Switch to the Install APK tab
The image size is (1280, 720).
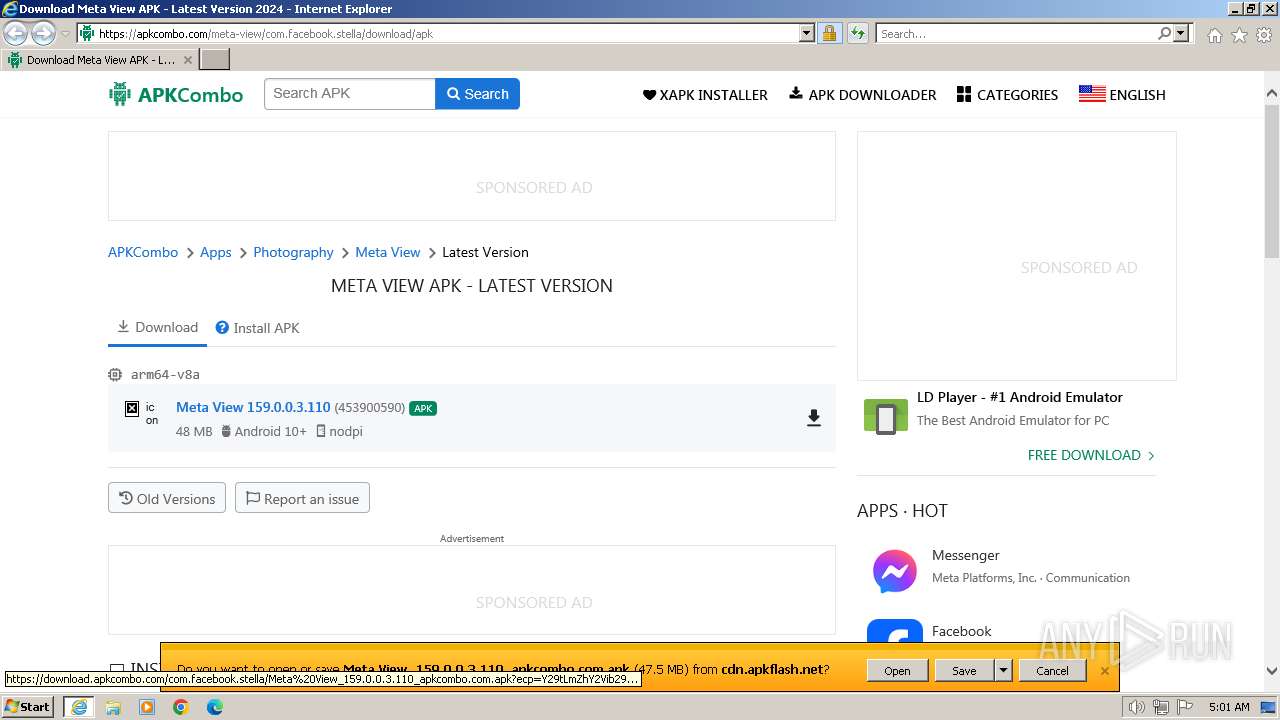(258, 328)
